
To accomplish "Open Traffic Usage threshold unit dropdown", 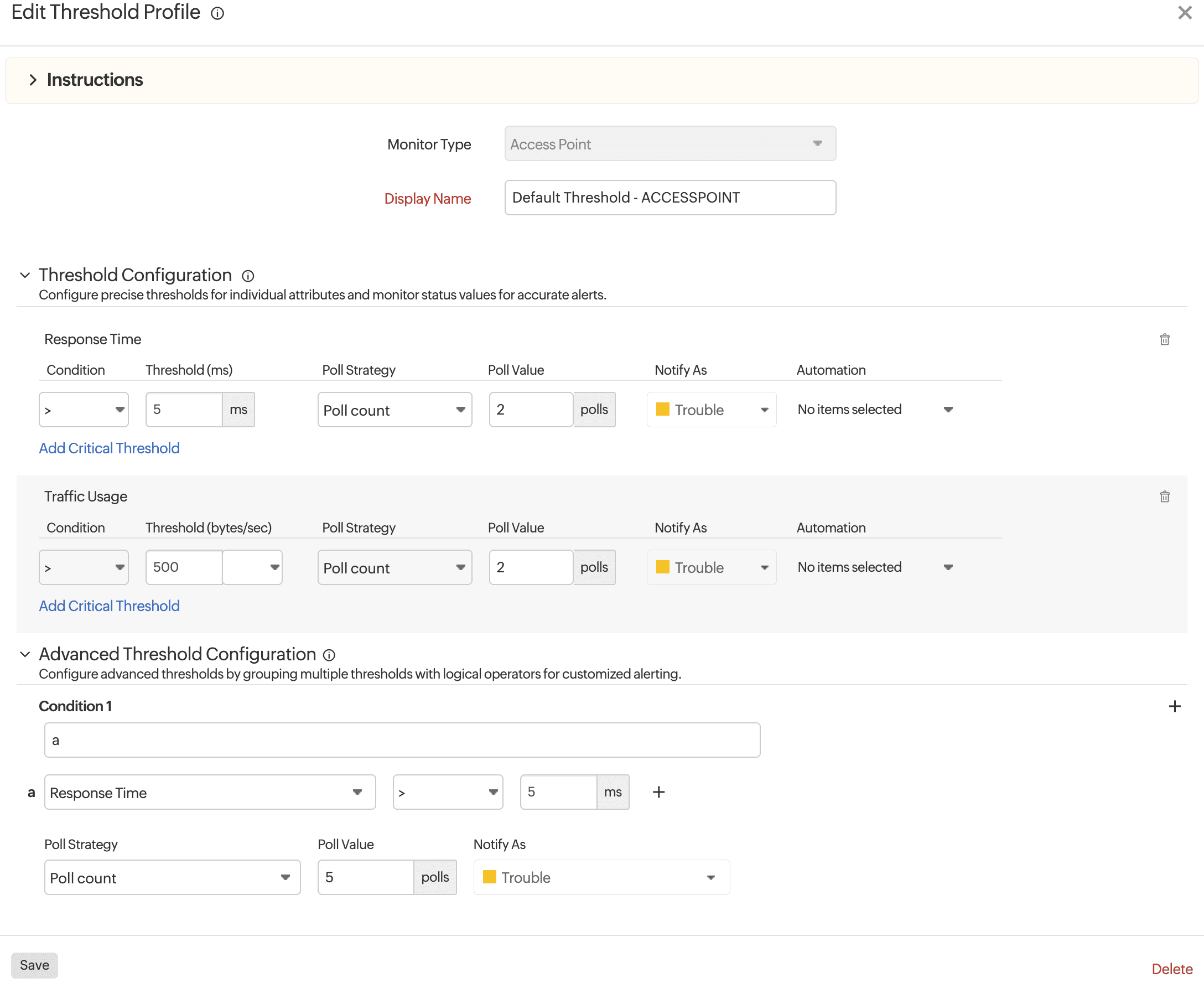I will [252, 567].
